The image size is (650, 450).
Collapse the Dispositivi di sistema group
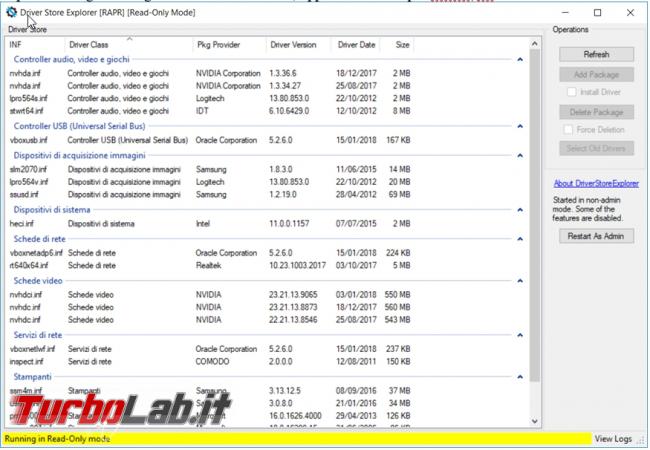click(x=520, y=210)
